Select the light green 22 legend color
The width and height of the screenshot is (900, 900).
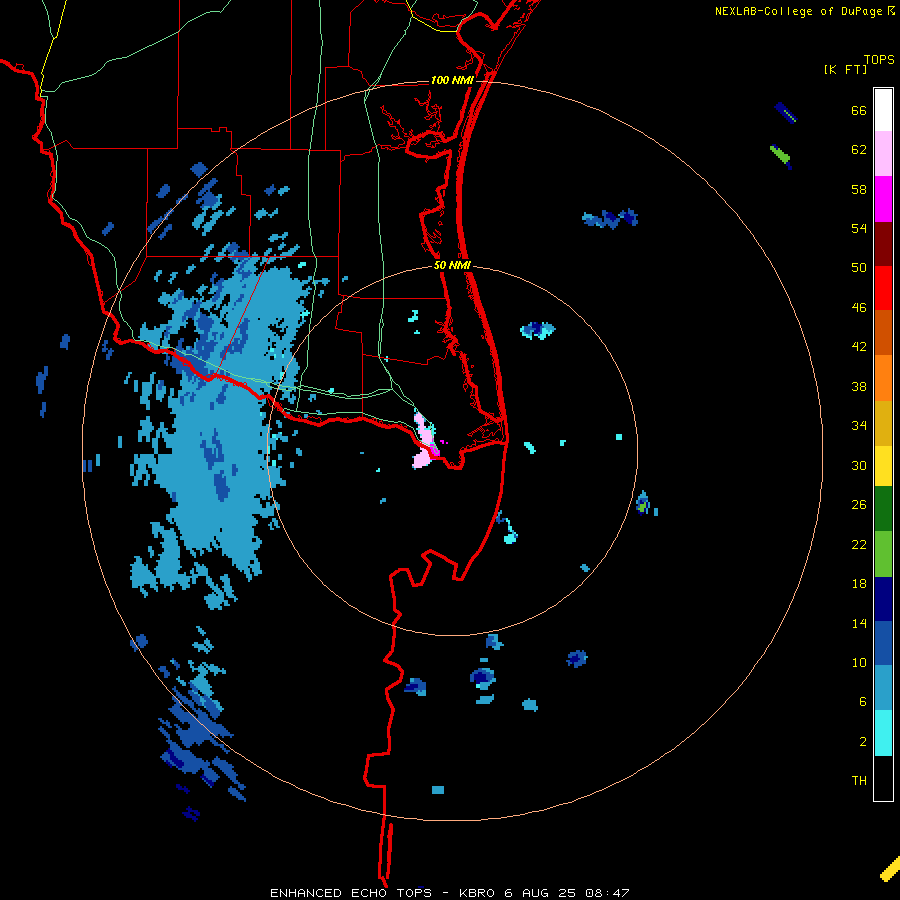tap(883, 554)
